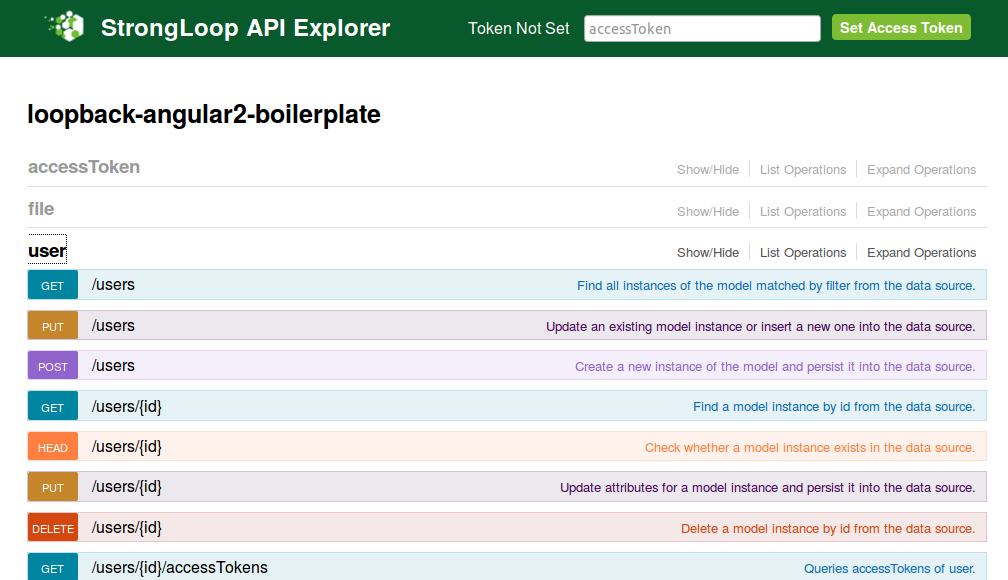Click the loopback-angular2-boilerplate heading
This screenshot has width=1008, height=580.
[204, 114]
